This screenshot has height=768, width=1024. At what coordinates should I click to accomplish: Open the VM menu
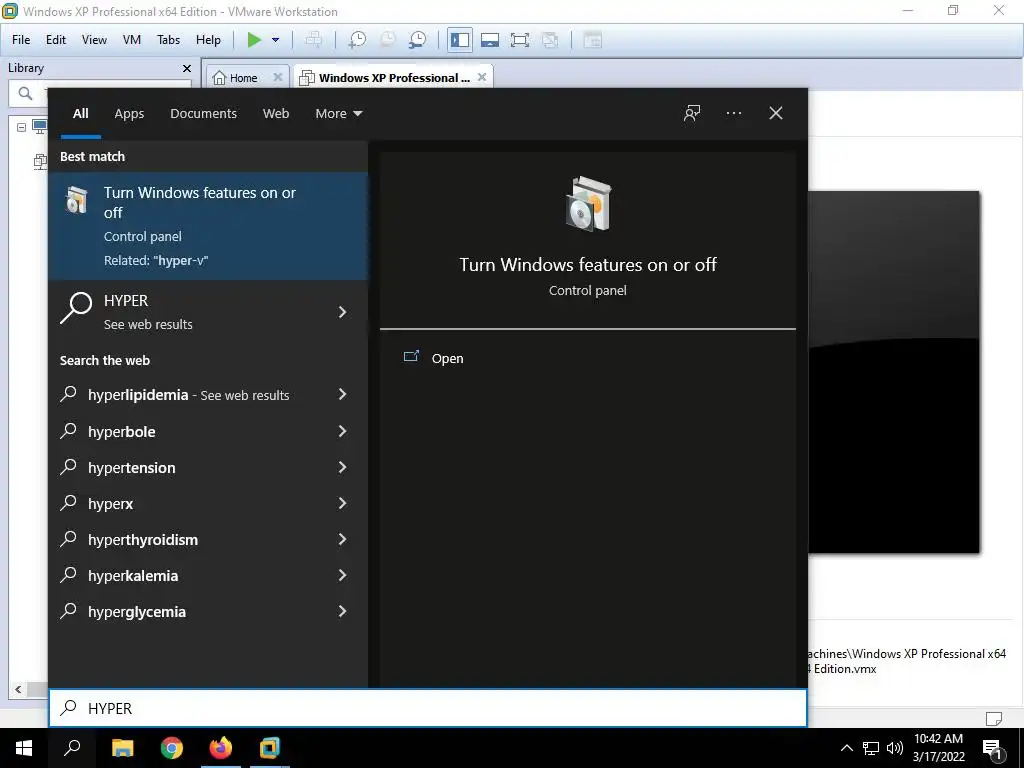pos(131,40)
